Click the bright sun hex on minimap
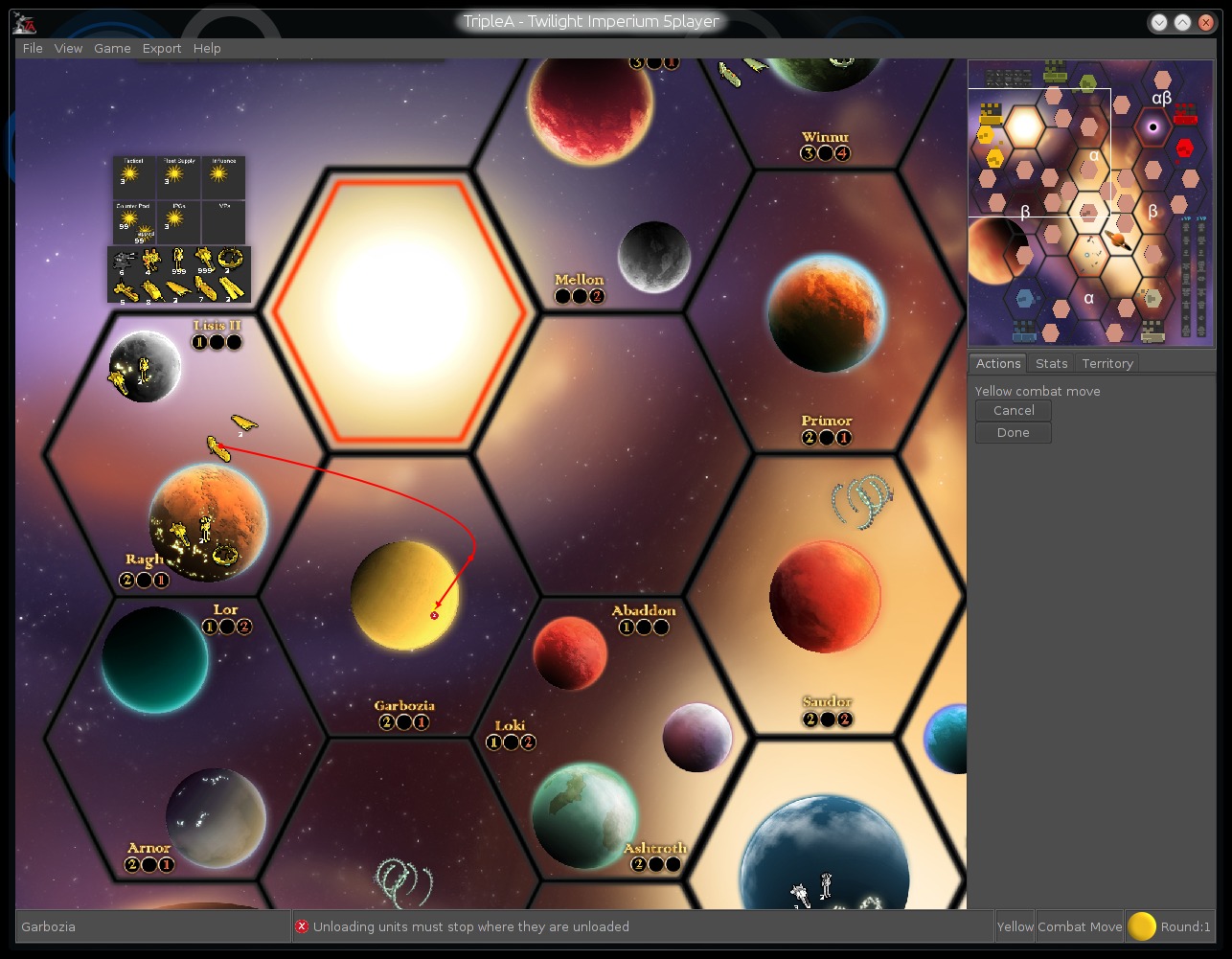The height and width of the screenshot is (959, 1232). [1024, 126]
